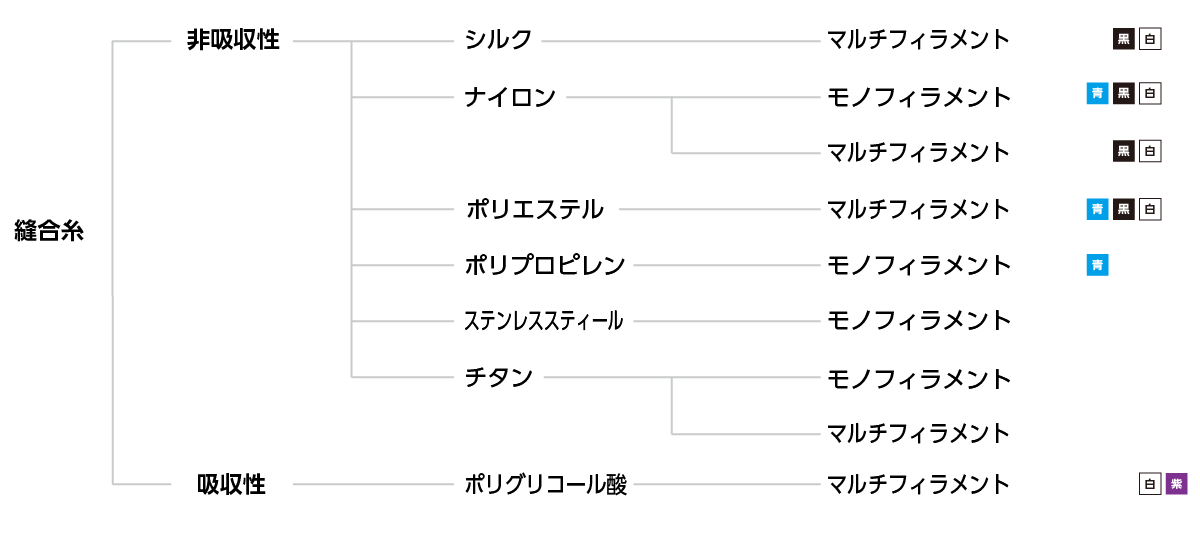Click マルチフィラメント under チタン branch
Image resolution: width=1200 pixels, height=533 pixels.
918,433
